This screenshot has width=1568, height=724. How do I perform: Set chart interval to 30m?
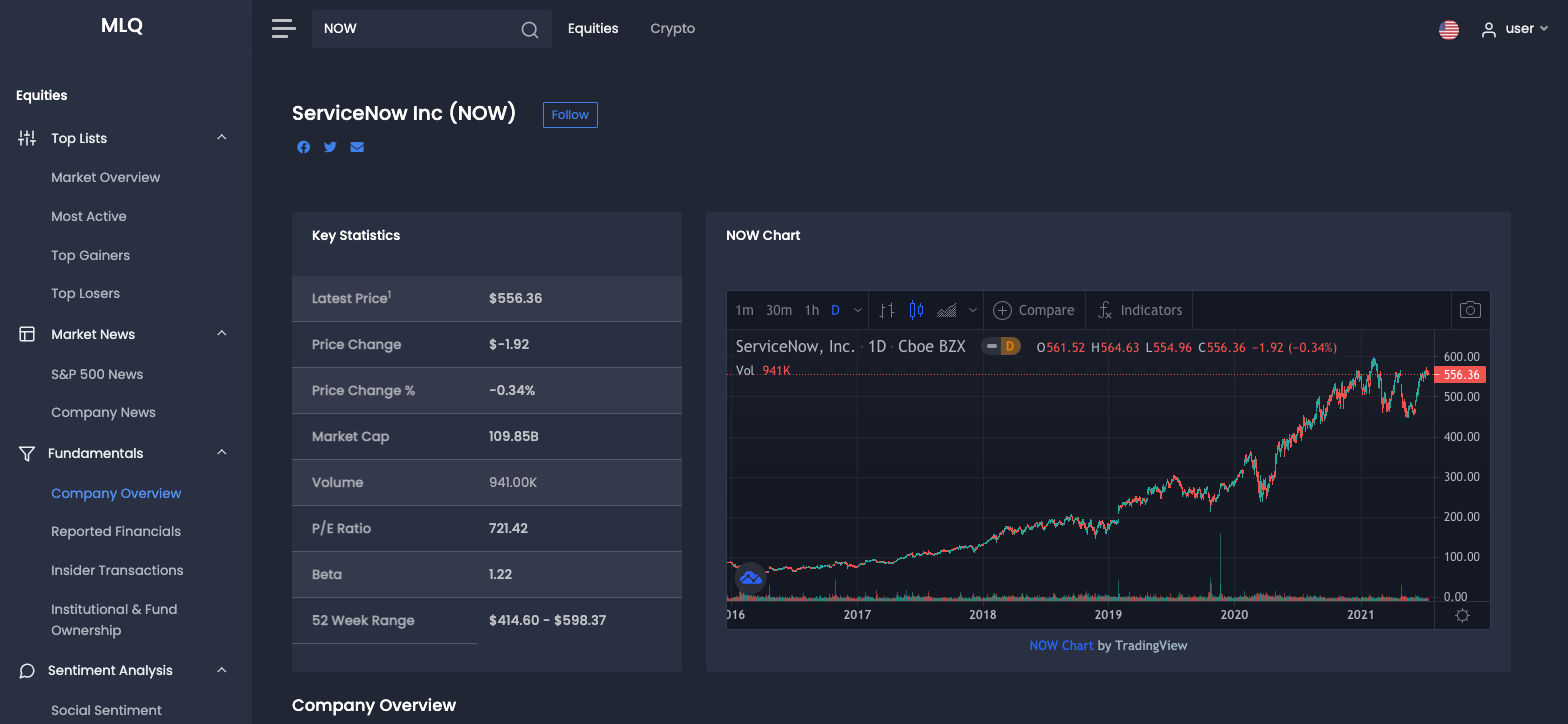[779, 310]
